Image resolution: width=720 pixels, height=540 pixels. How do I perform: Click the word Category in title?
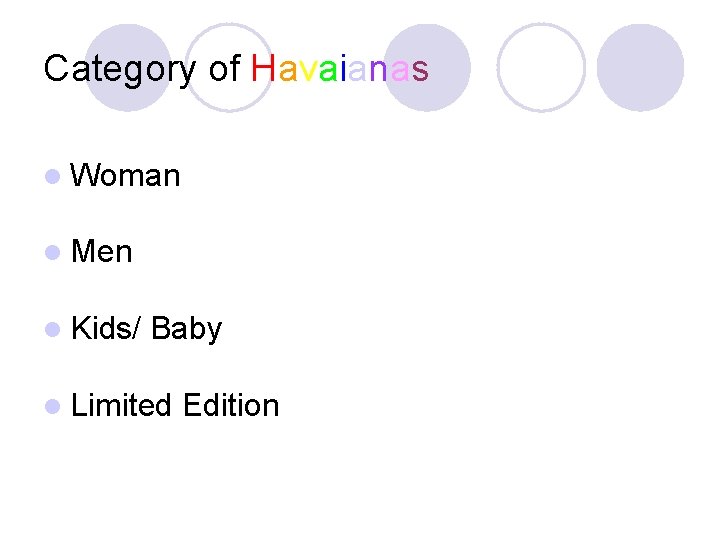(x=121, y=69)
